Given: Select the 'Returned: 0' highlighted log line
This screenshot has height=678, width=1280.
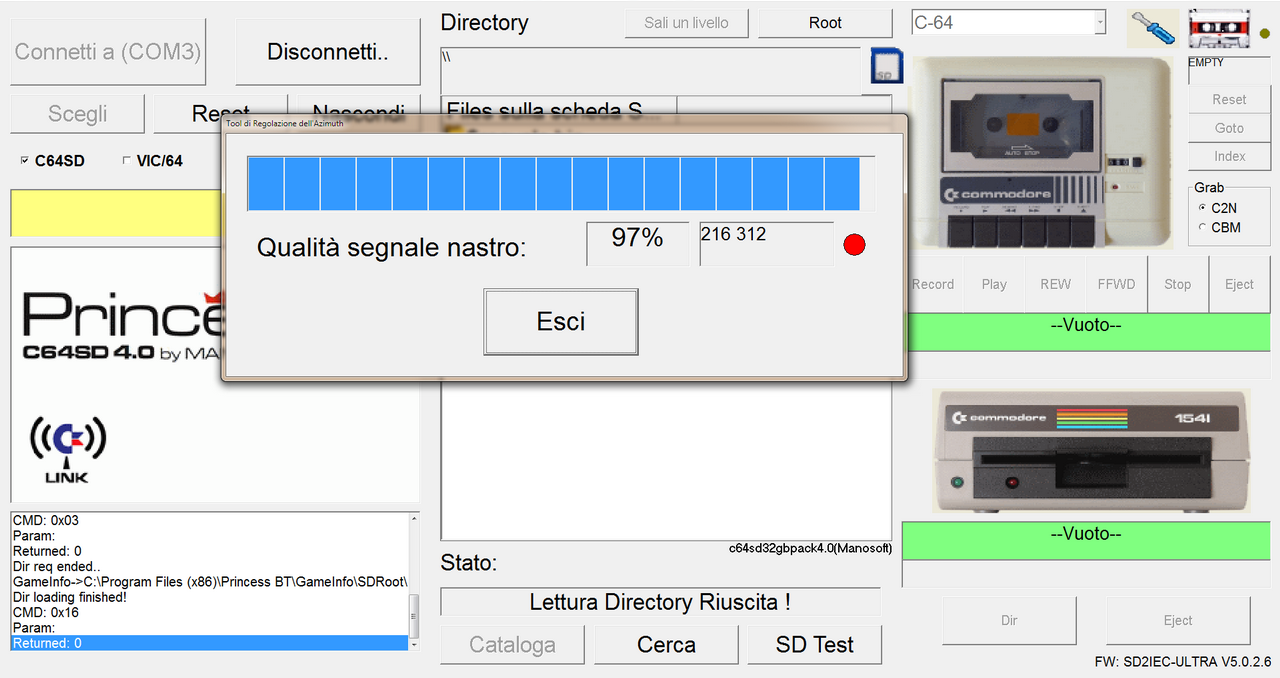Looking at the screenshot, I should [x=209, y=643].
